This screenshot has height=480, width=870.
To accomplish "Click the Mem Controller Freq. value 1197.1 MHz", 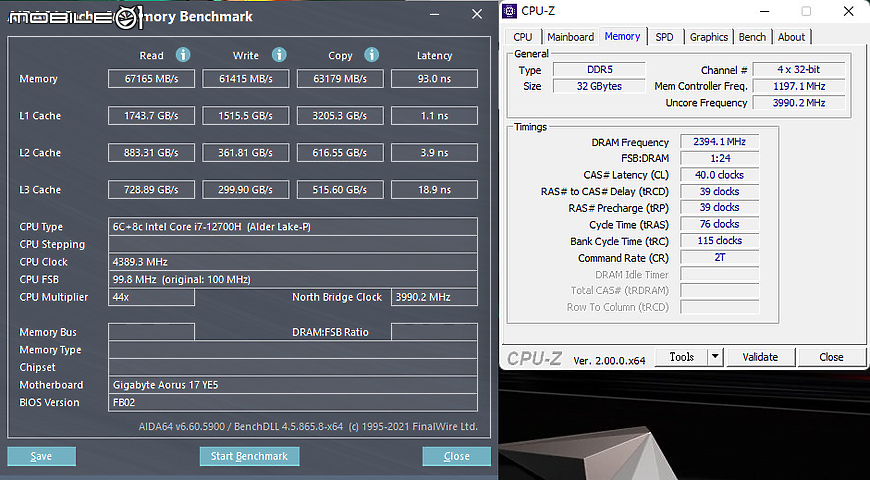I will [799, 87].
